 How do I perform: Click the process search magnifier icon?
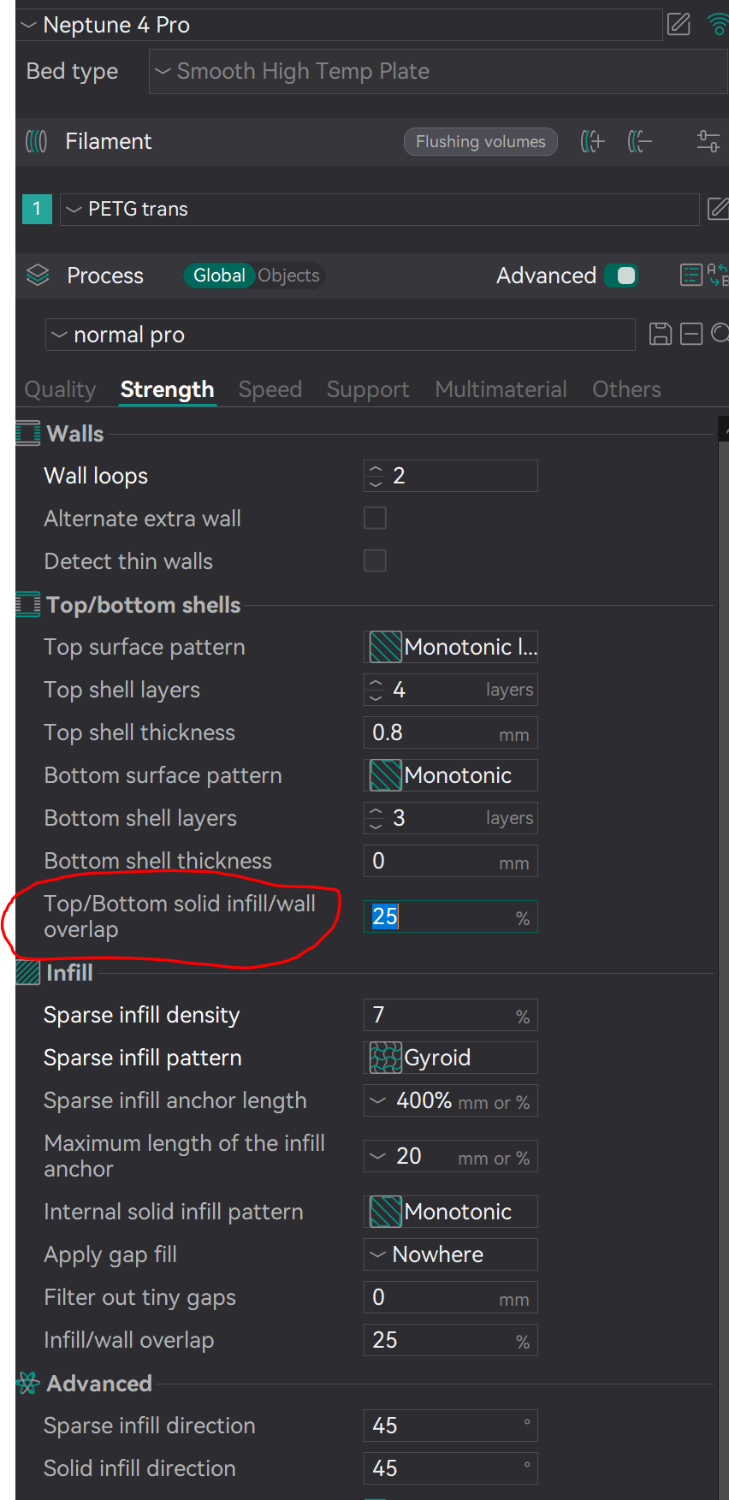coord(720,334)
